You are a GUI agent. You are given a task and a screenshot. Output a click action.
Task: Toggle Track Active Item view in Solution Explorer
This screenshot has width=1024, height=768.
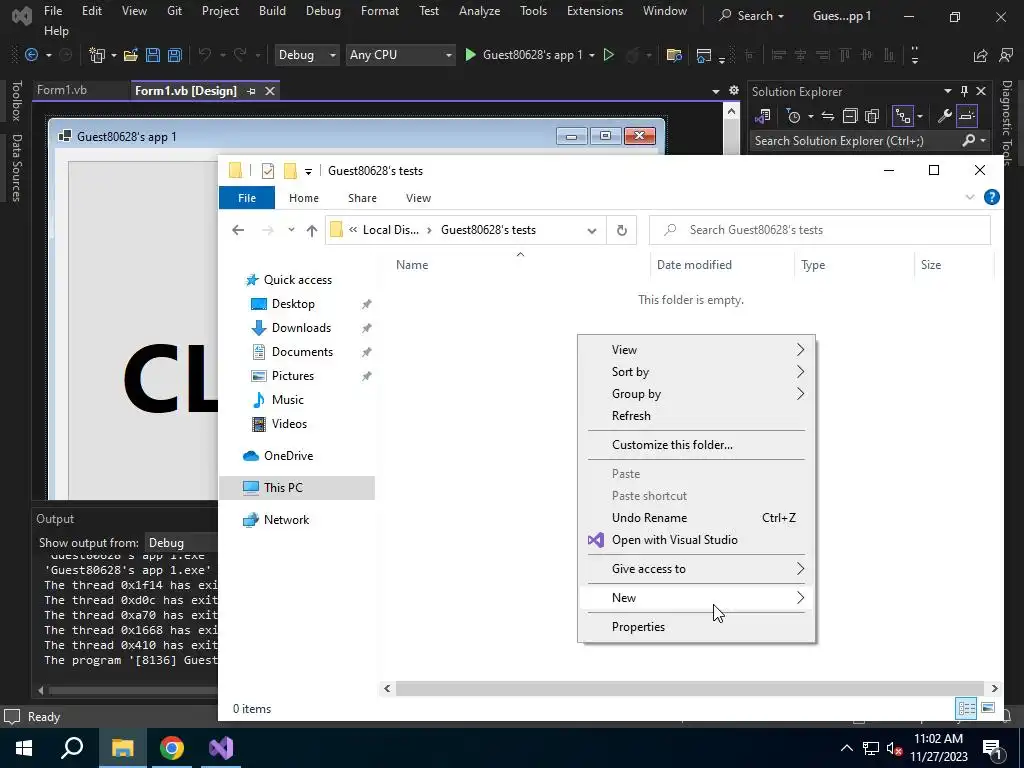[903, 116]
